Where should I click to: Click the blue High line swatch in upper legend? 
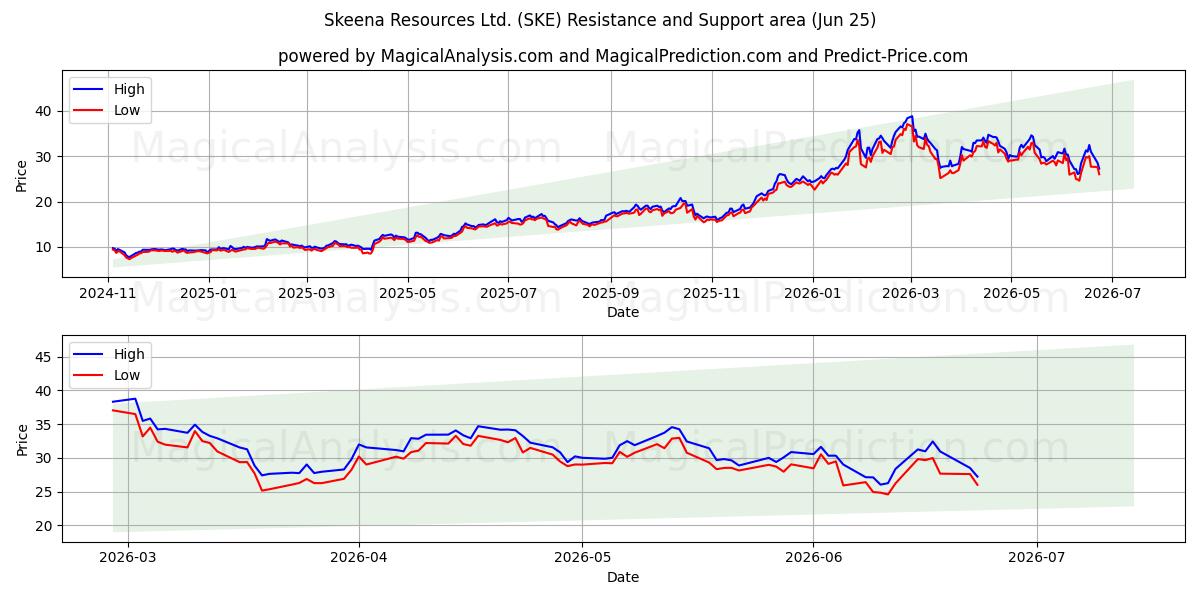pyautogui.click(x=90, y=90)
